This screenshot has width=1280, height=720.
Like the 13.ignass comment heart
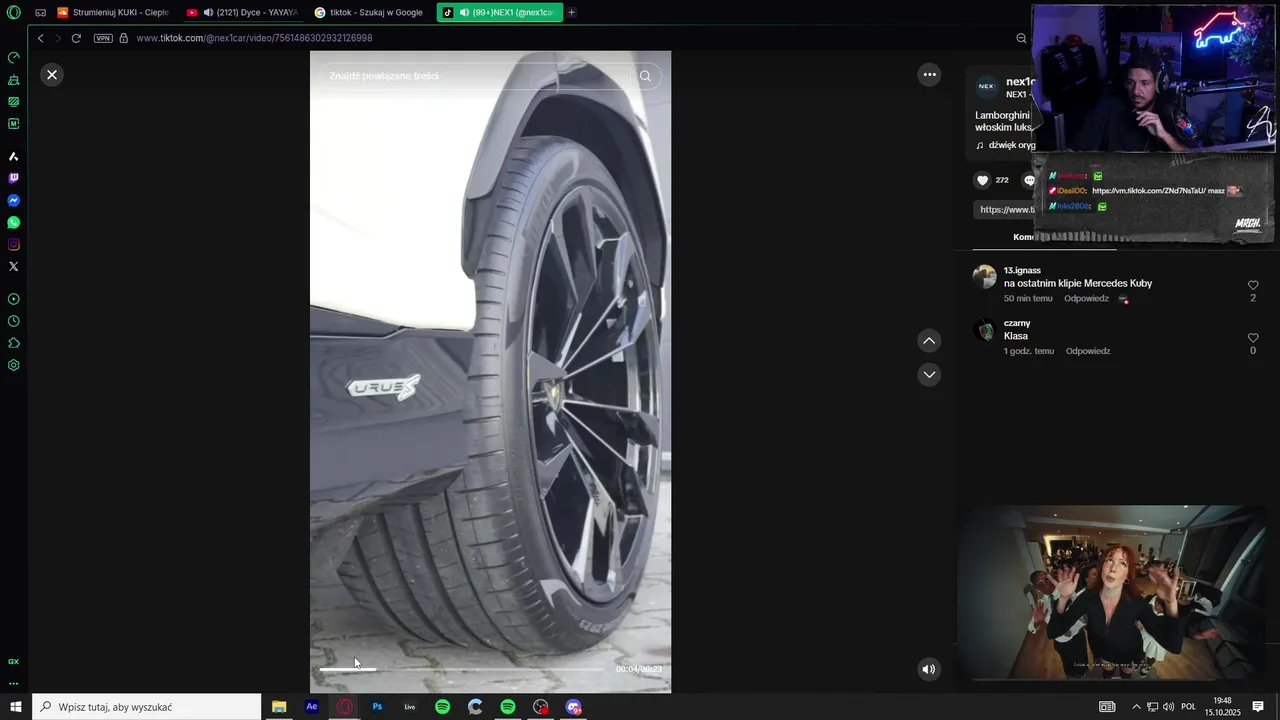point(1253,285)
